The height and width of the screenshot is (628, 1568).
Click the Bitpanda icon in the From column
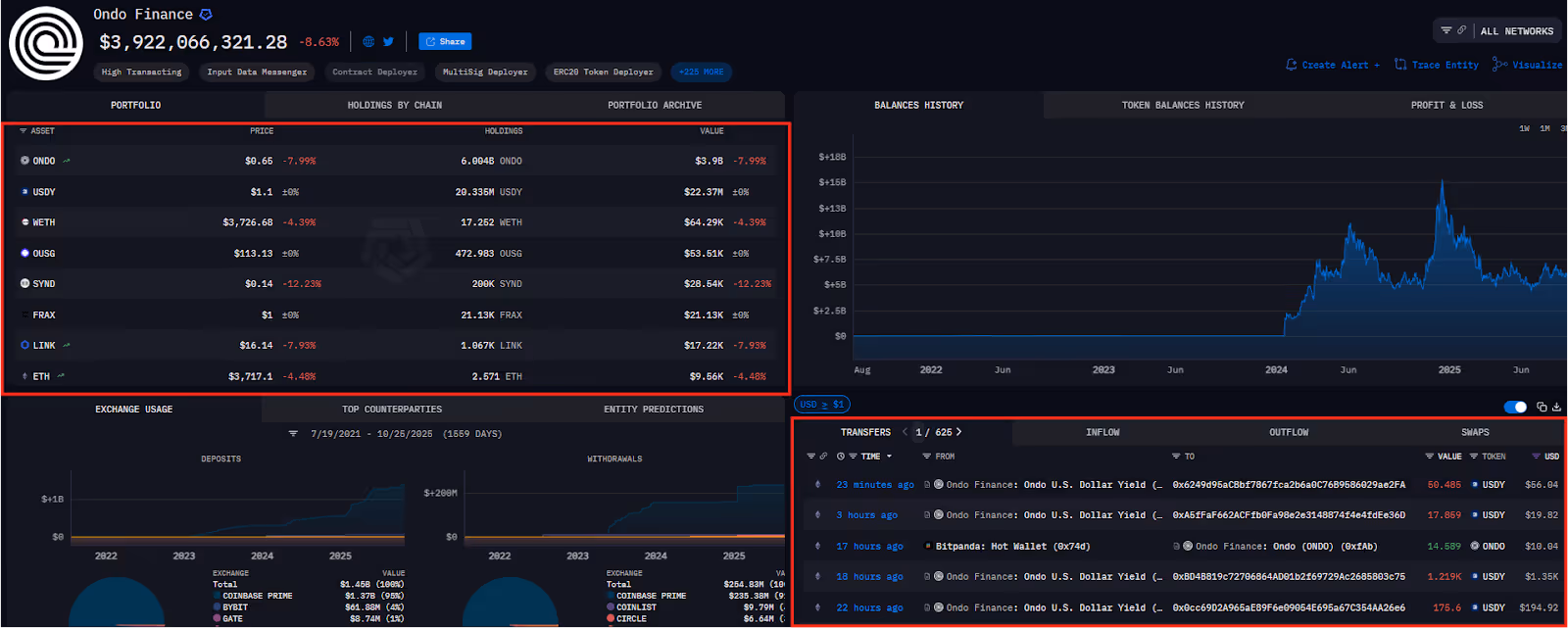(928, 546)
